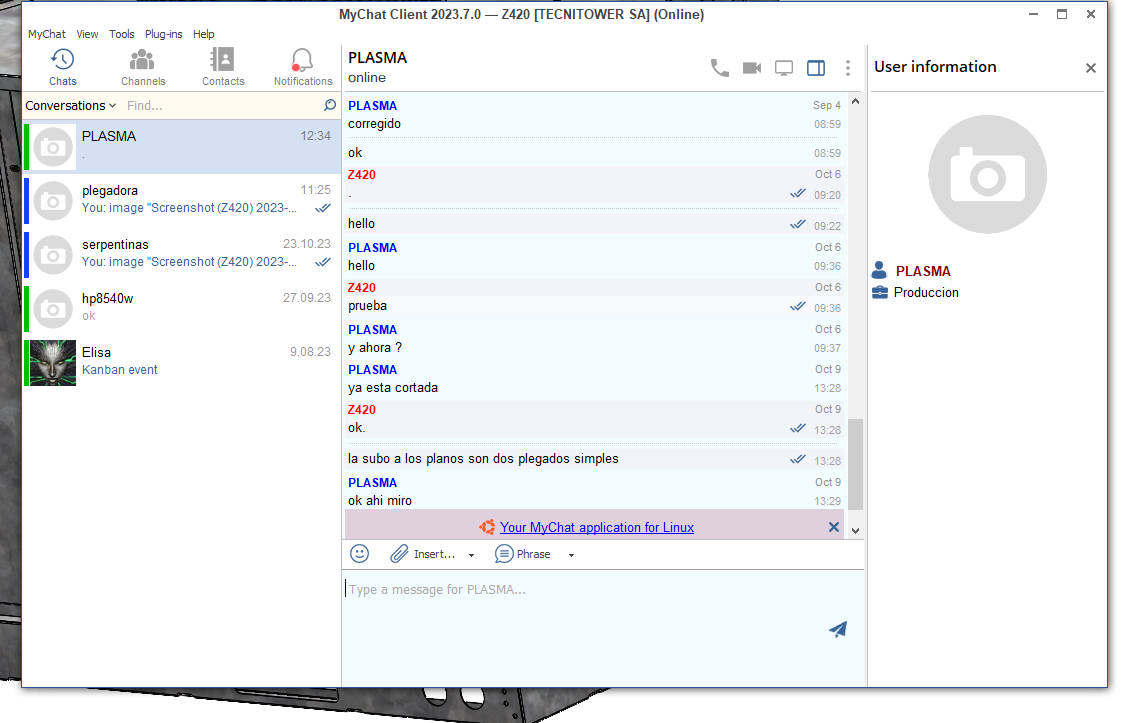1137x723 pixels.
Task: Click the paperclip Insert button
Action: [423, 554]
